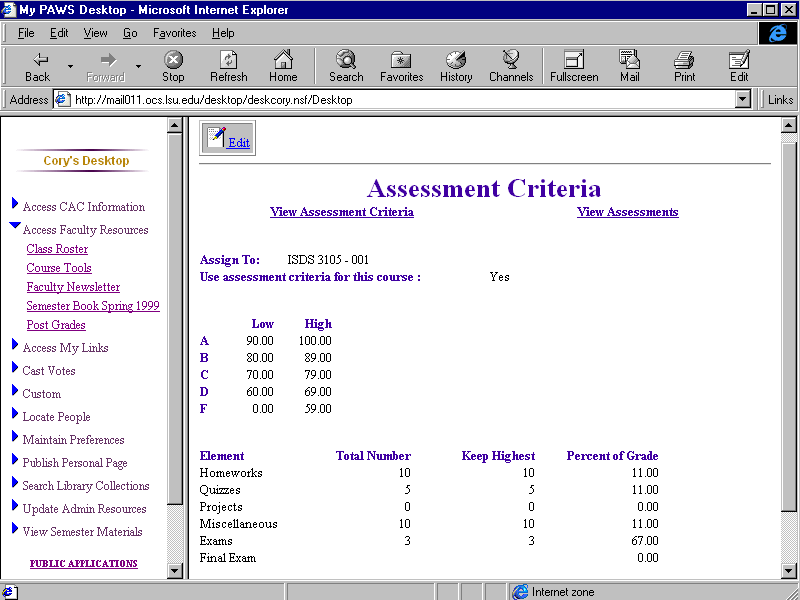Open the Forward button history dropdown arrow

tap(138, 67)
